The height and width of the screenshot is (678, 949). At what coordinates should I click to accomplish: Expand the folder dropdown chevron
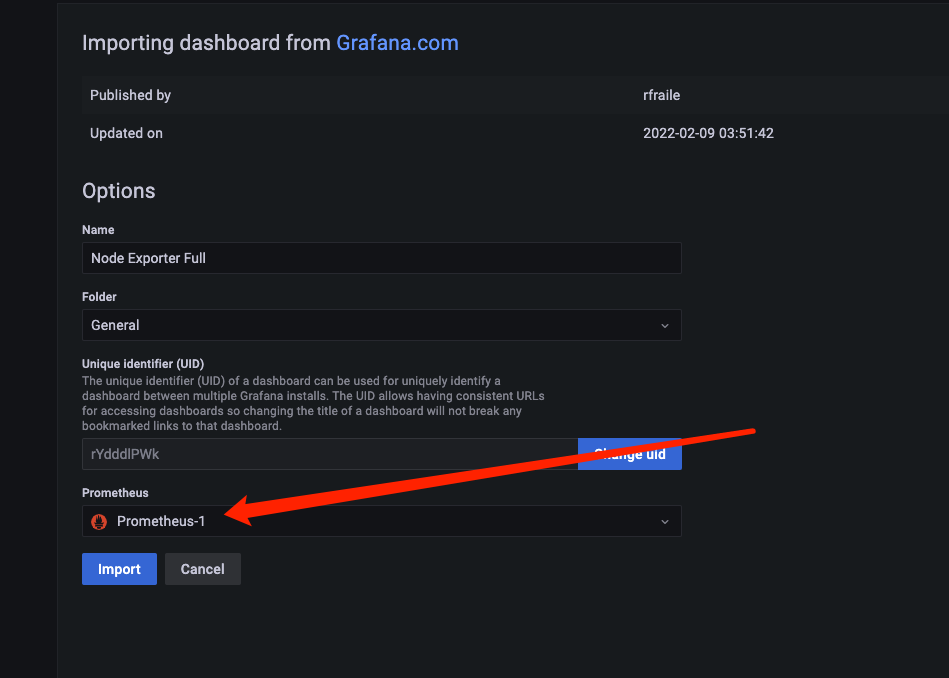click(665, 326)
